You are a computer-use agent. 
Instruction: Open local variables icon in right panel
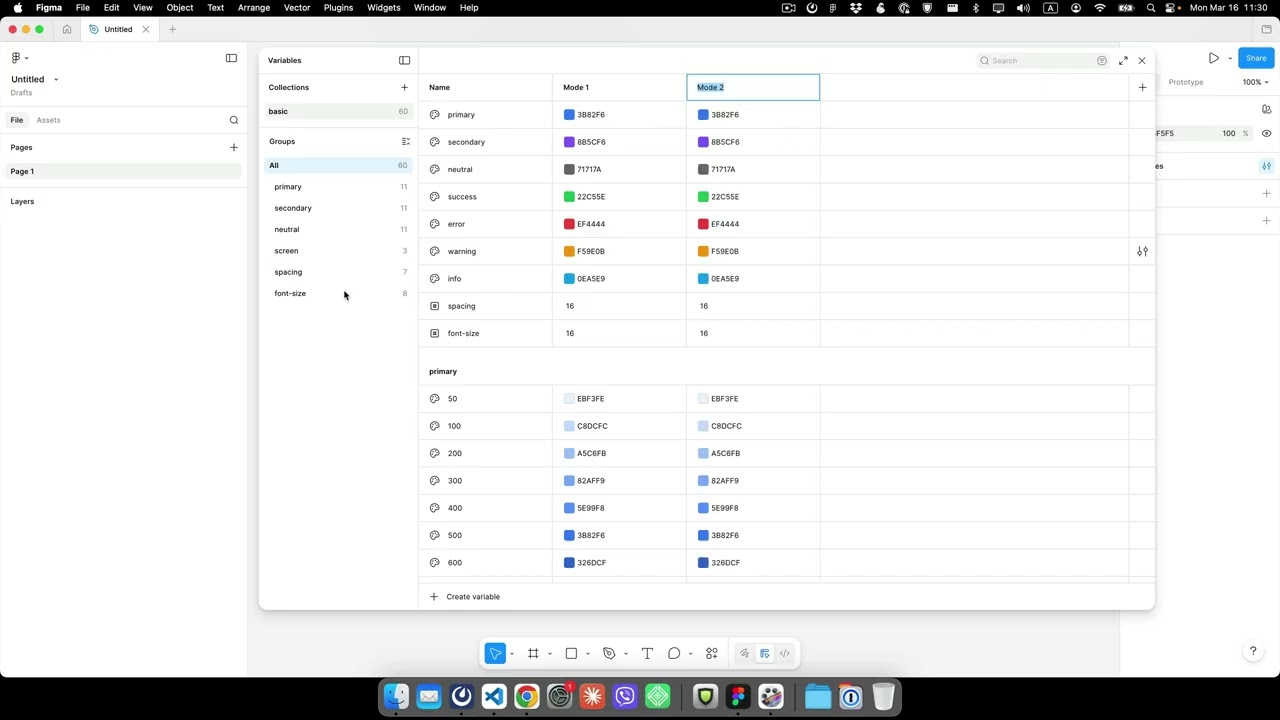pos(1266,166)
